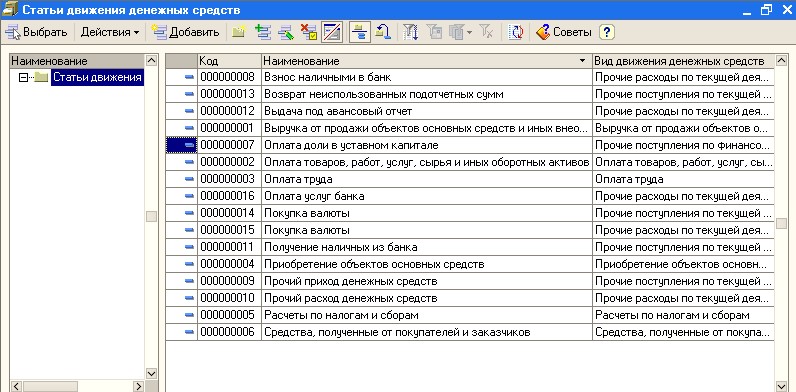Select the name cell Оплата товаров, работ, услуг
The image size is (796, 392).
[426, 162]
